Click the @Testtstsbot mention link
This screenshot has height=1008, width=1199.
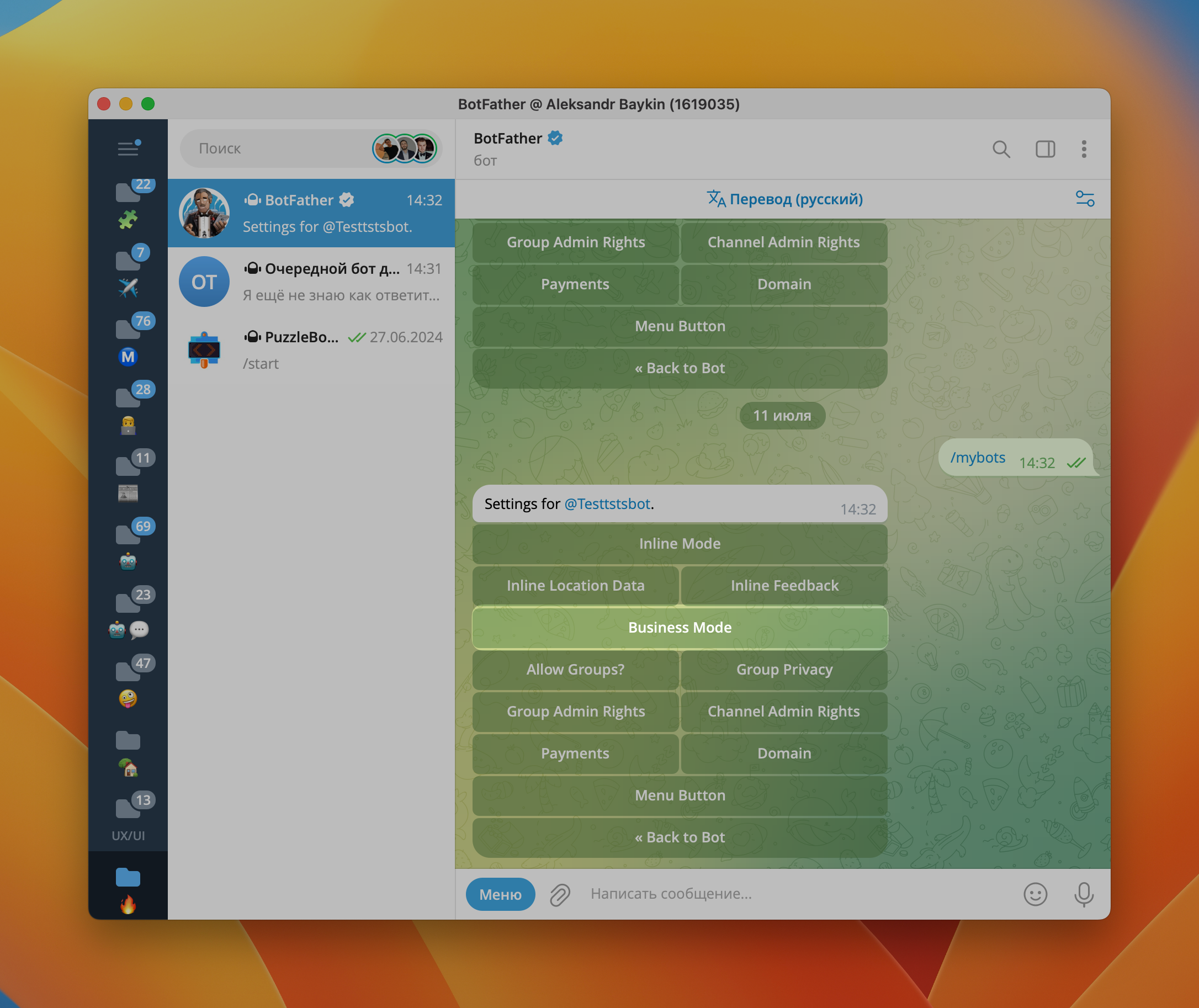607,503
